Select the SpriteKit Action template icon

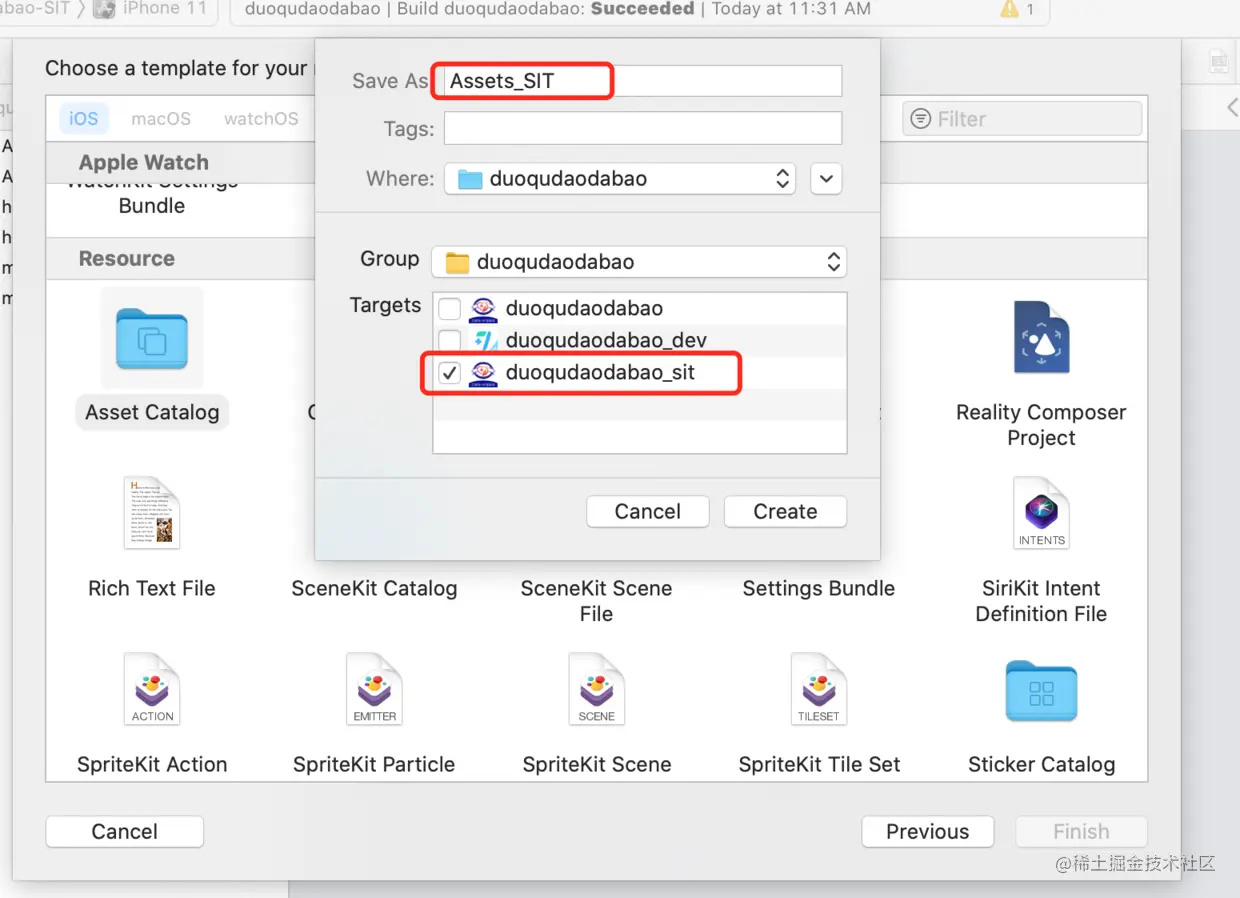coord(152,689)
